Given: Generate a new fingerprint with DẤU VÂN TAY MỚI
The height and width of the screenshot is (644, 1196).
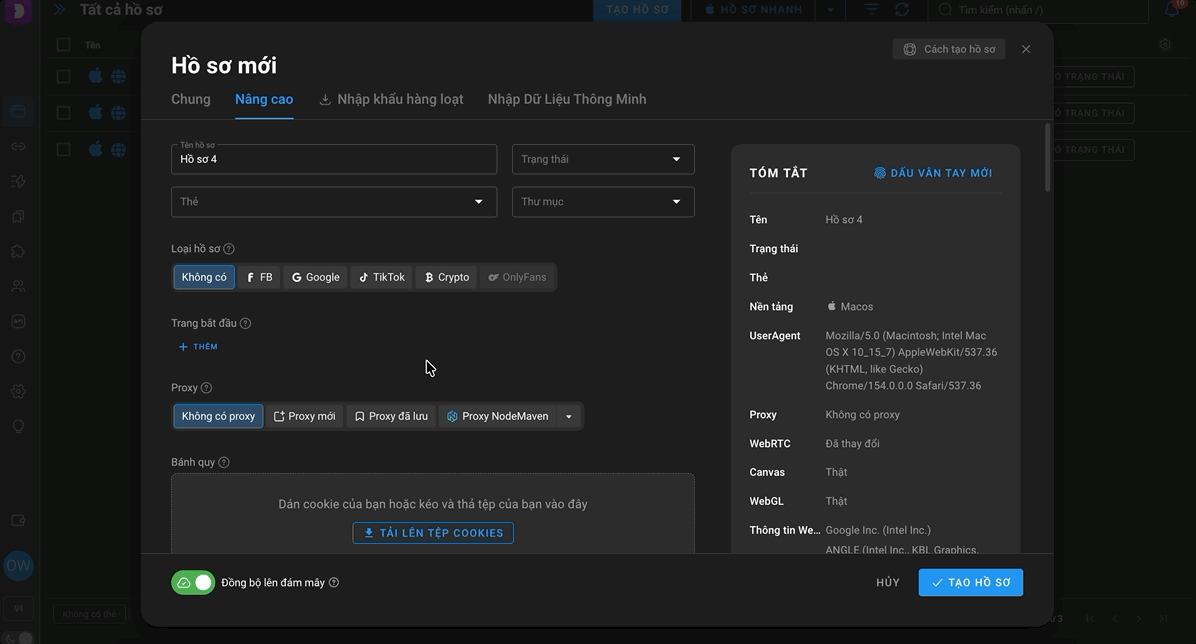Looking at the screenshot, I should click(933, 173).
